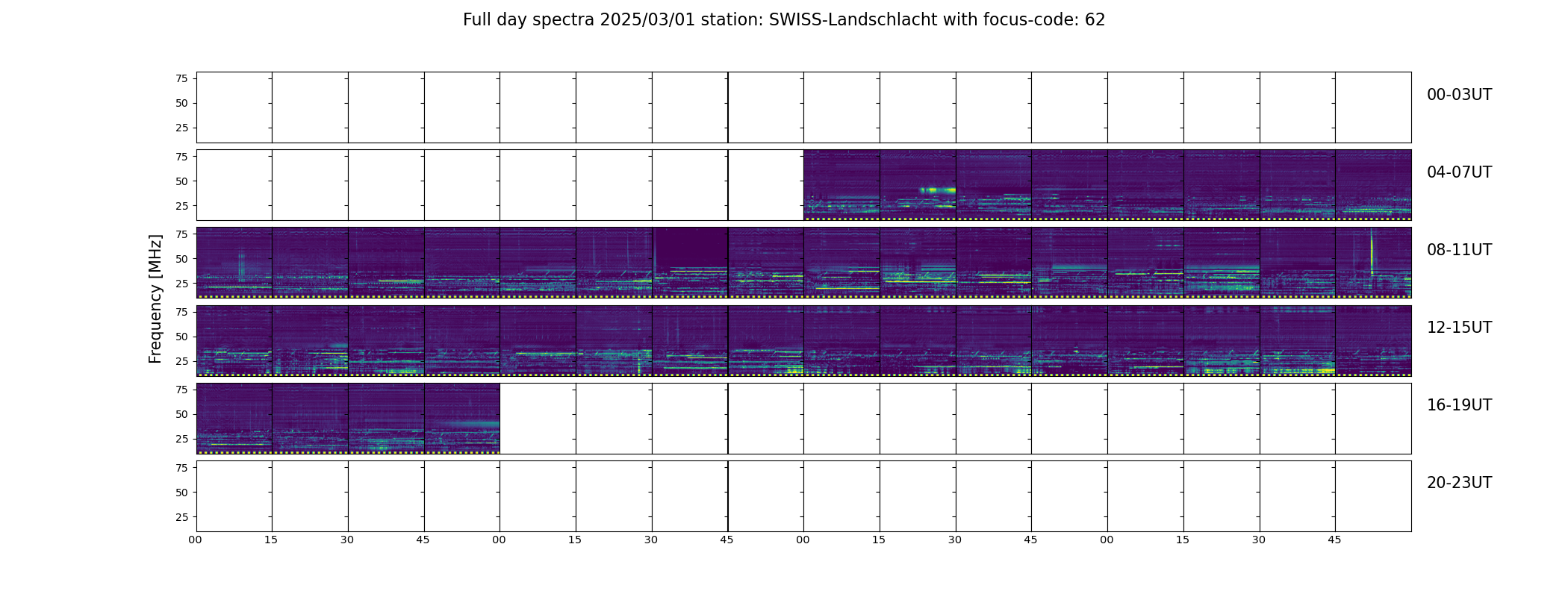Open the 08:00–08:15 spectrogram starting the 08-11UT row

pos(234,263)
